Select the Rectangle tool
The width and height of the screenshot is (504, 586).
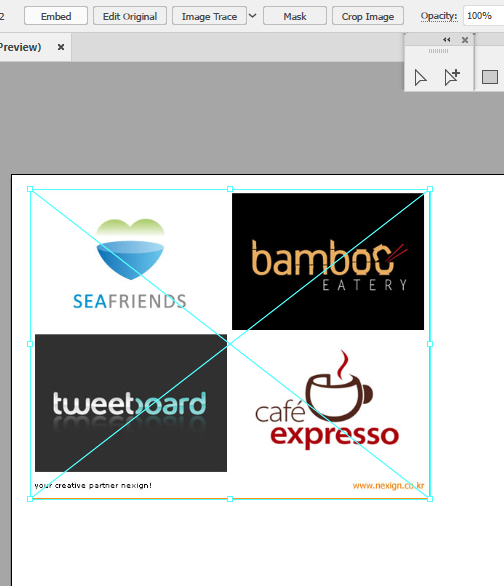point(490,77)
